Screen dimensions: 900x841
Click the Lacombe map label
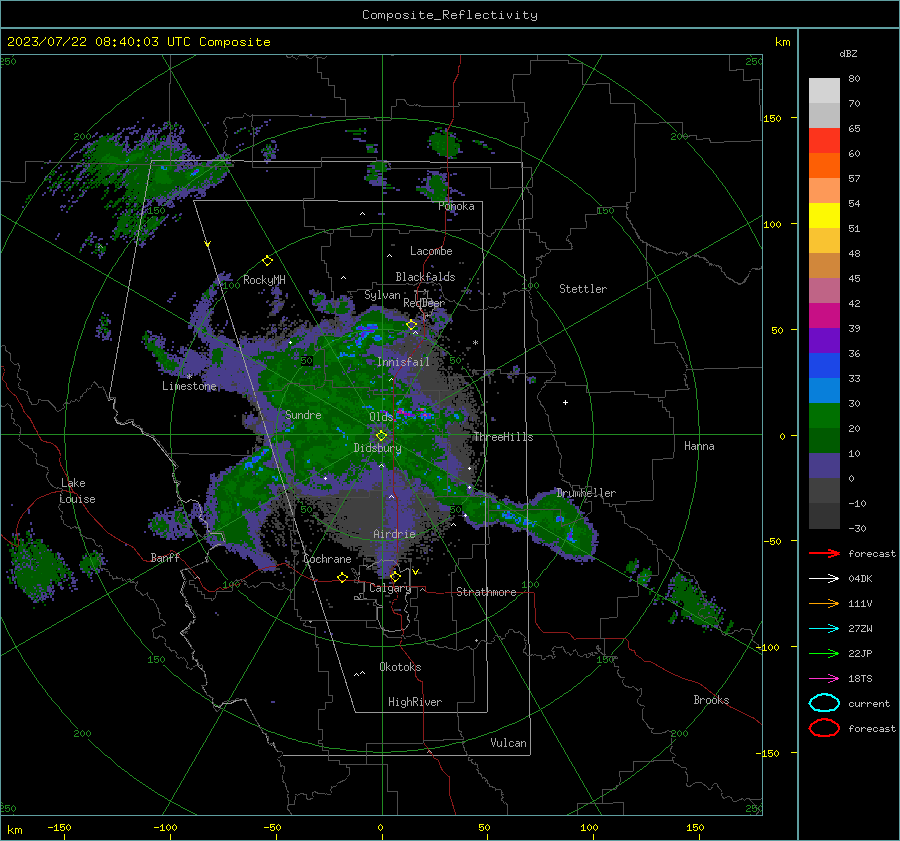(x=431, y=251)
